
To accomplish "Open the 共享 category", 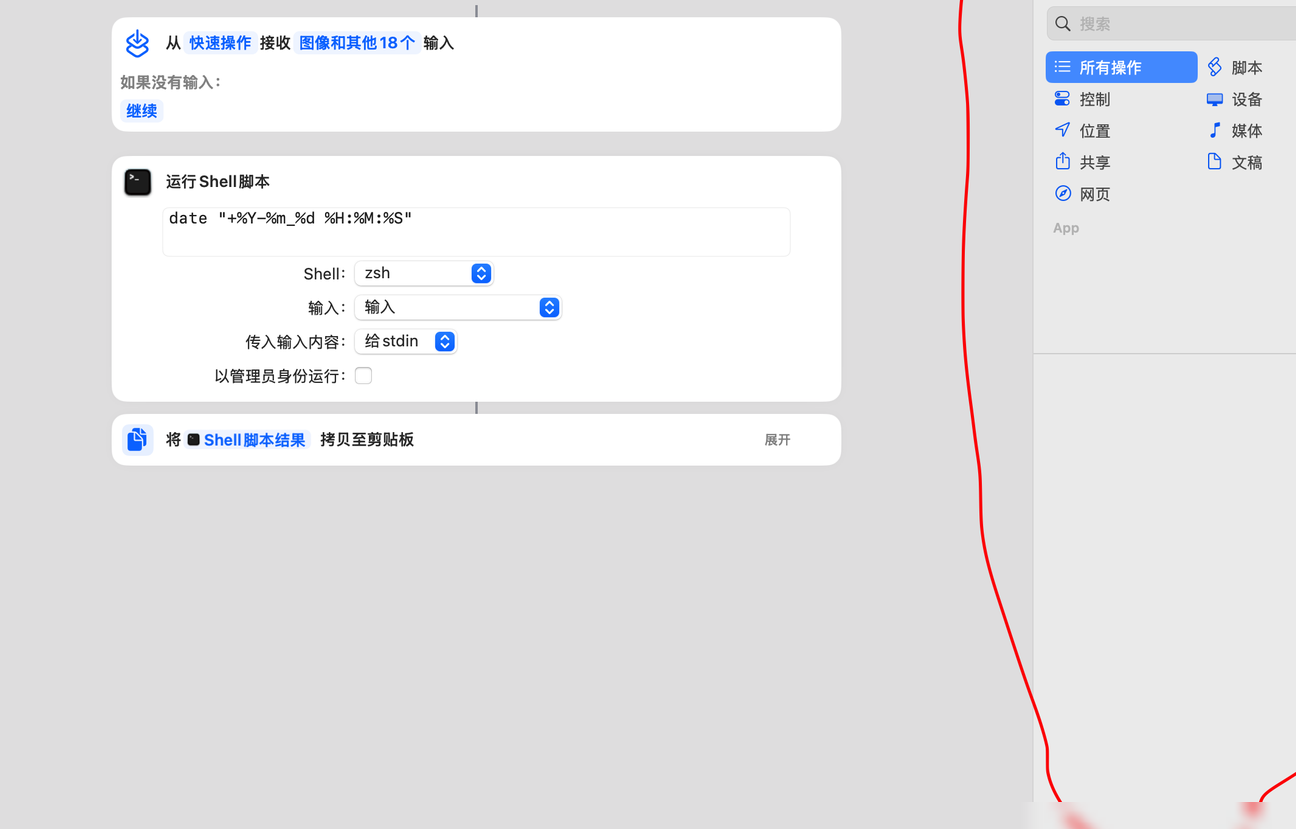I will click(1082, 162).
